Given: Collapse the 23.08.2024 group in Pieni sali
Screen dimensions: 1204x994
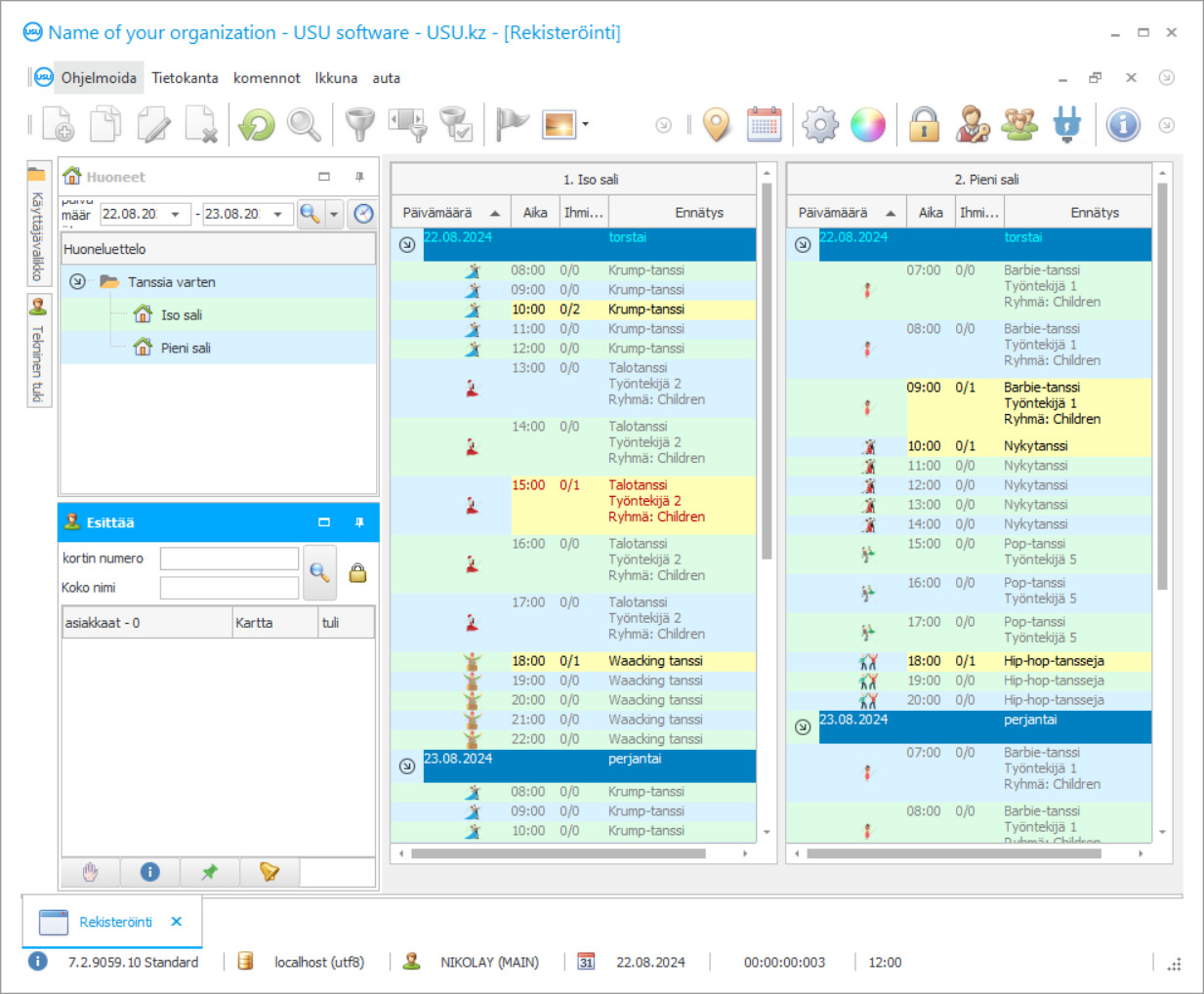Looking at the screenshot, I should click(x=803, y=727).
